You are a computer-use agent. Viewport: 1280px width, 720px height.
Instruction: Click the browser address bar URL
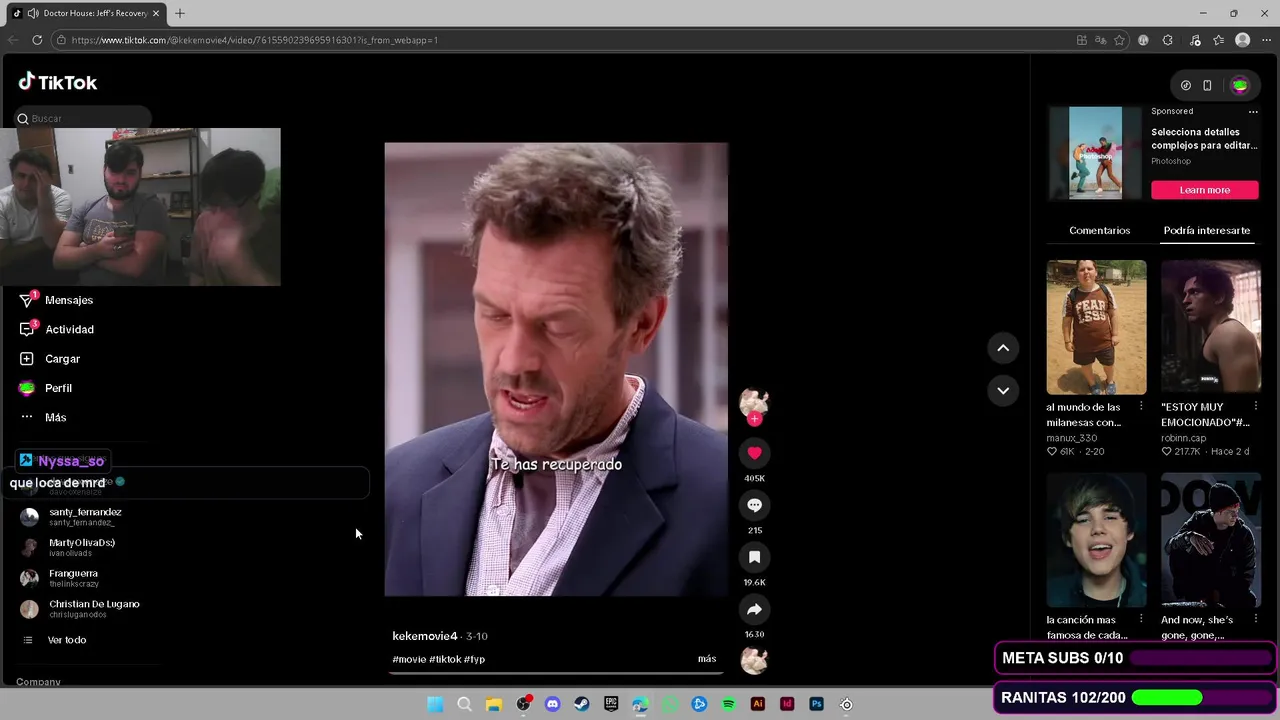(255, 40)
